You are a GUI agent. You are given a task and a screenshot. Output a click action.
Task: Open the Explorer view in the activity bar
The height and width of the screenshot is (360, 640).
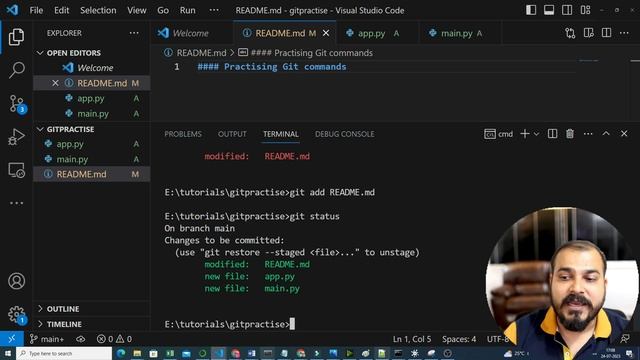pyautogui.click(x=16, y=37)
